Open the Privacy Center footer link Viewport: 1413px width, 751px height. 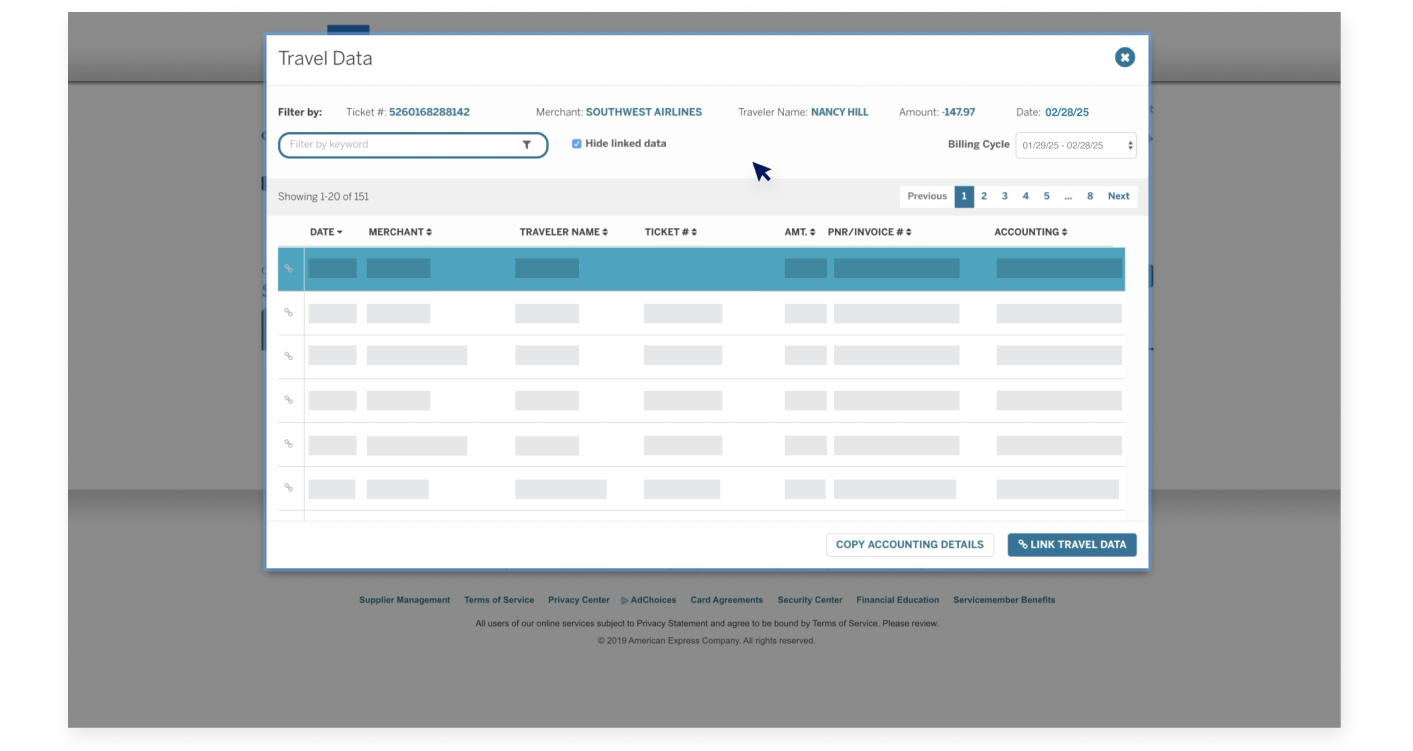[x=578, y=599]
